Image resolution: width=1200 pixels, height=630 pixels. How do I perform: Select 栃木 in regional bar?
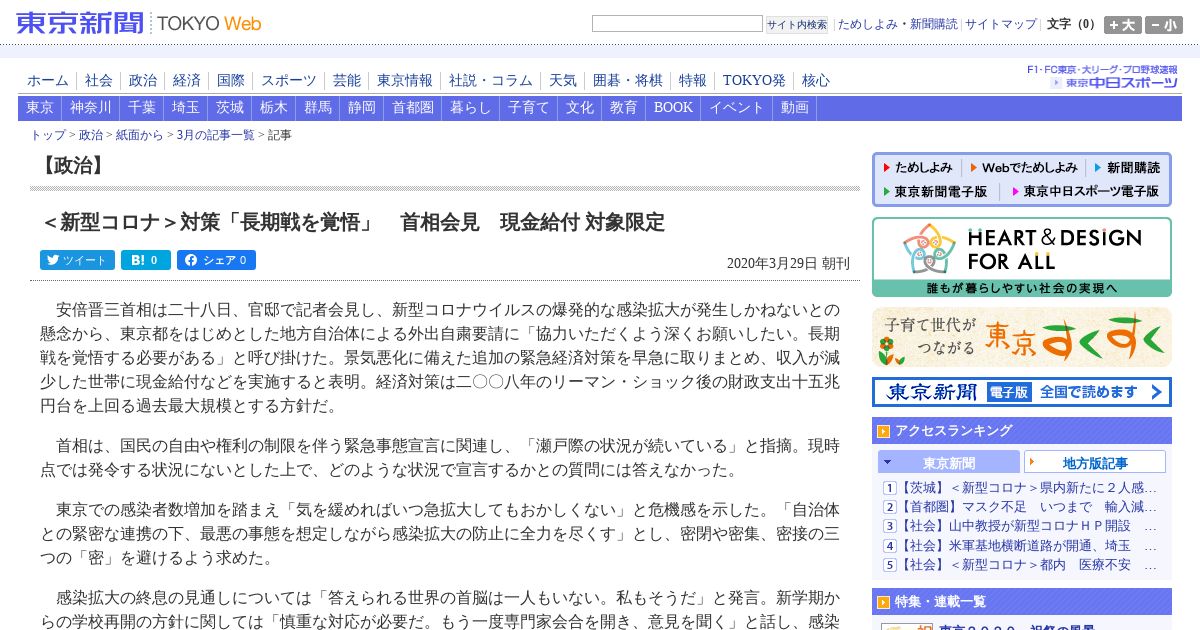tap(274, 108)
